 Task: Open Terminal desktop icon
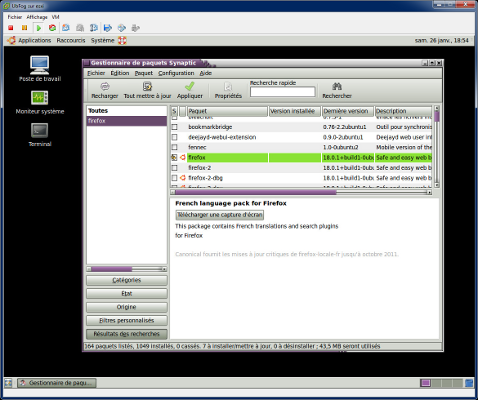40,135
